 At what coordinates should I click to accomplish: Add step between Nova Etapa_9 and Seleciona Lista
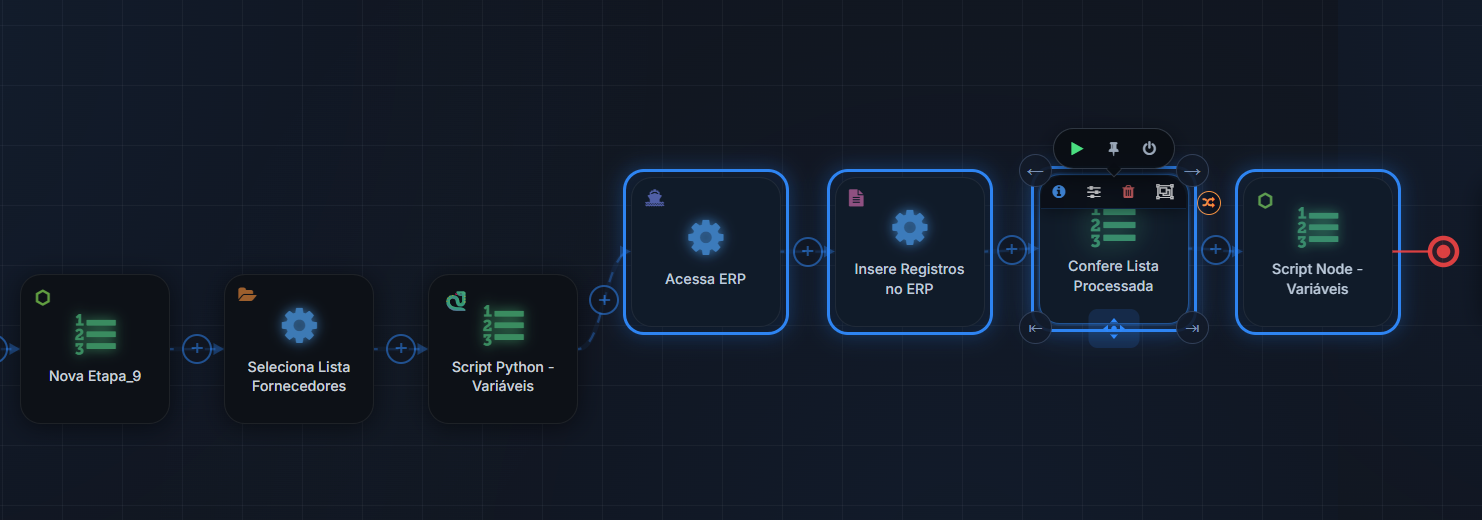198,348
